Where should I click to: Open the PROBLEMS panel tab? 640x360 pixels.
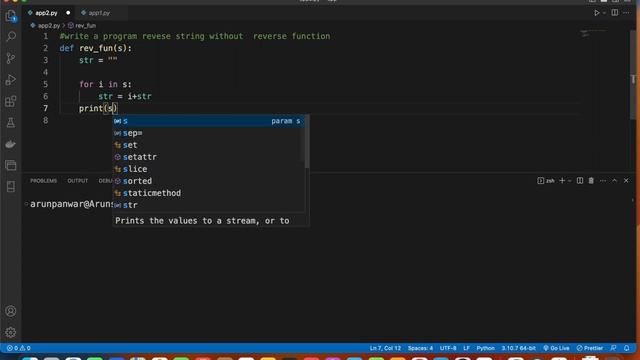[x=44, y=181]
